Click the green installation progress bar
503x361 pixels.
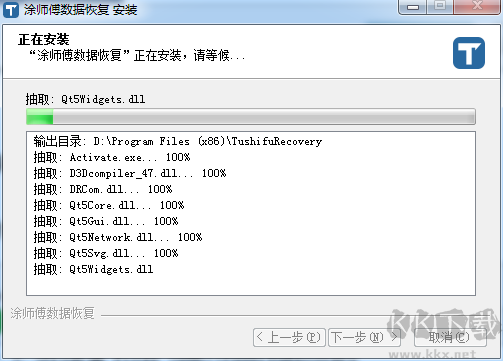251,117
